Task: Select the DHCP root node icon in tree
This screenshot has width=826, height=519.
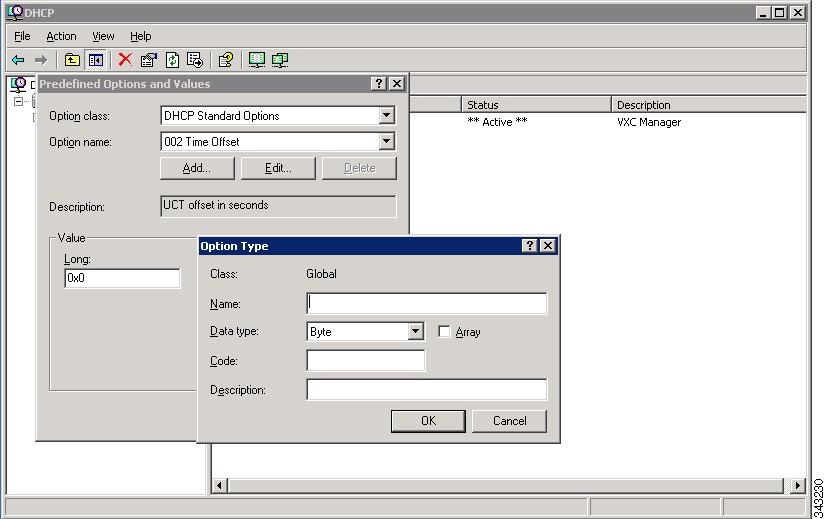Action: click(18, 84)
